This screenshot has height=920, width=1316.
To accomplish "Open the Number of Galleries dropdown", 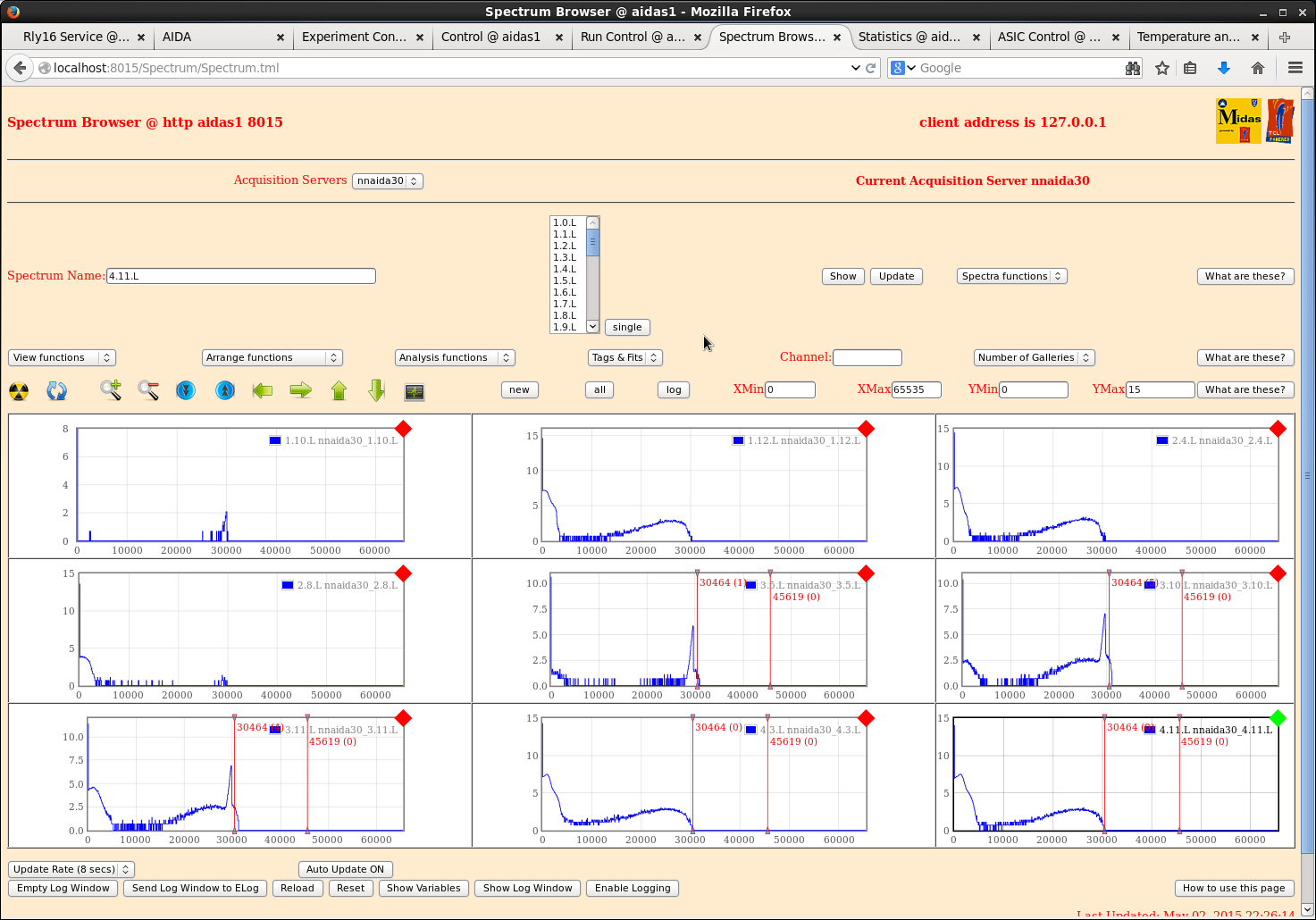I will 1034,357.
